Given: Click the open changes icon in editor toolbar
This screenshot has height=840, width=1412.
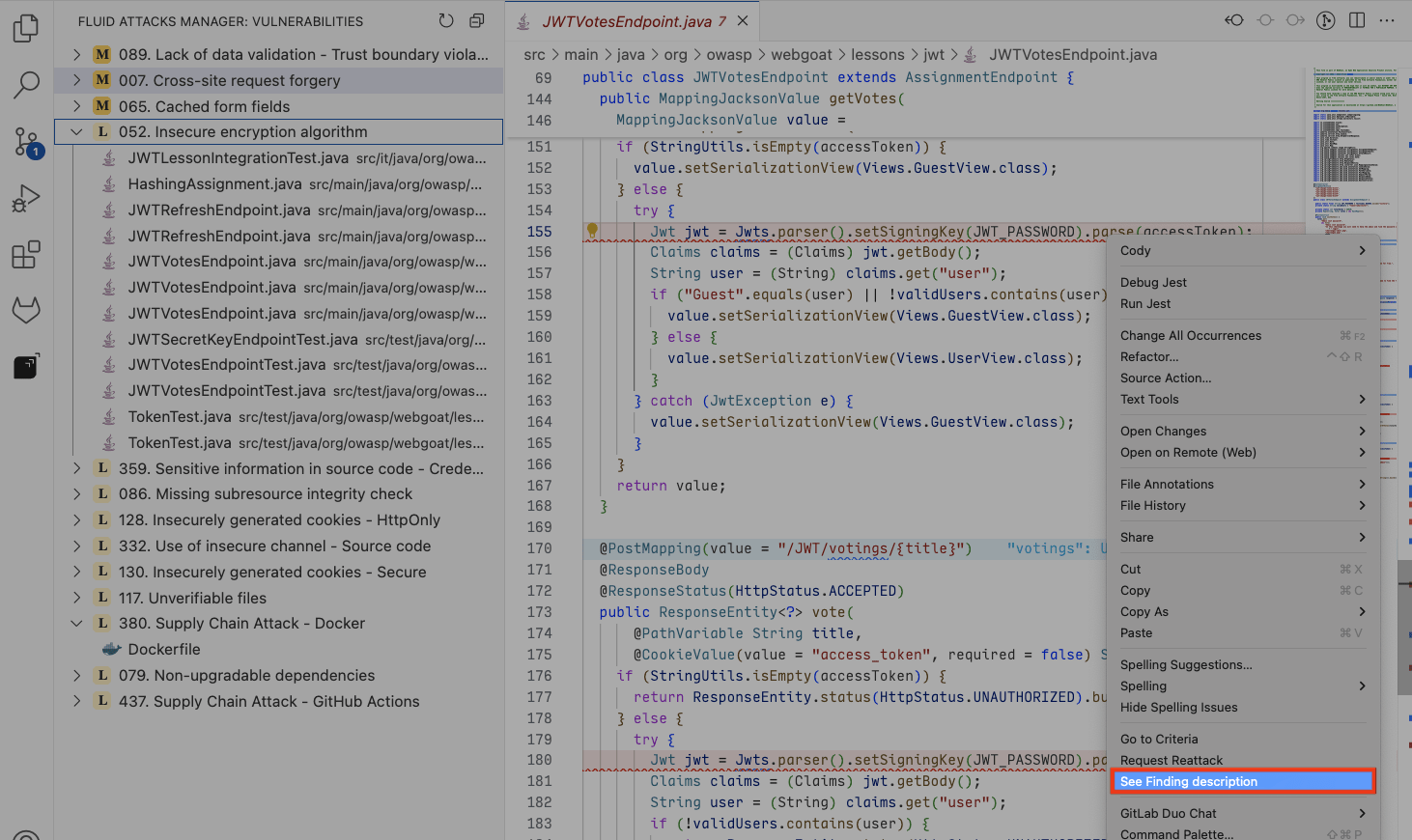Looking at the screenshot, I should (1326, 20).
